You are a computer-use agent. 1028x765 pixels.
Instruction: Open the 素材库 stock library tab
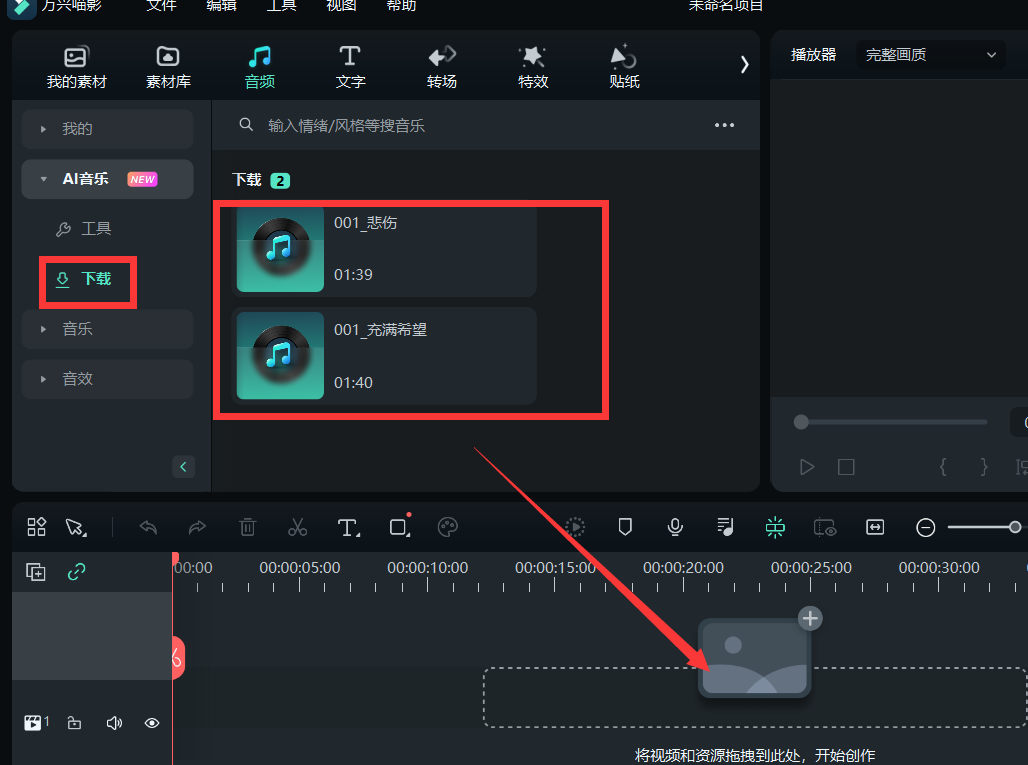click(x=168, y=68)
